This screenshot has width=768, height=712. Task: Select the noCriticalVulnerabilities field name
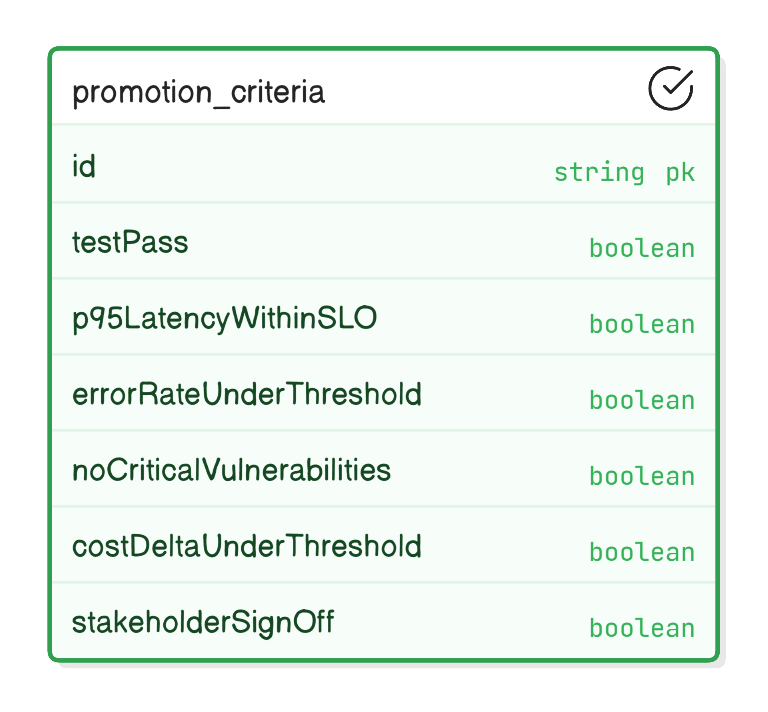(232, 470)
